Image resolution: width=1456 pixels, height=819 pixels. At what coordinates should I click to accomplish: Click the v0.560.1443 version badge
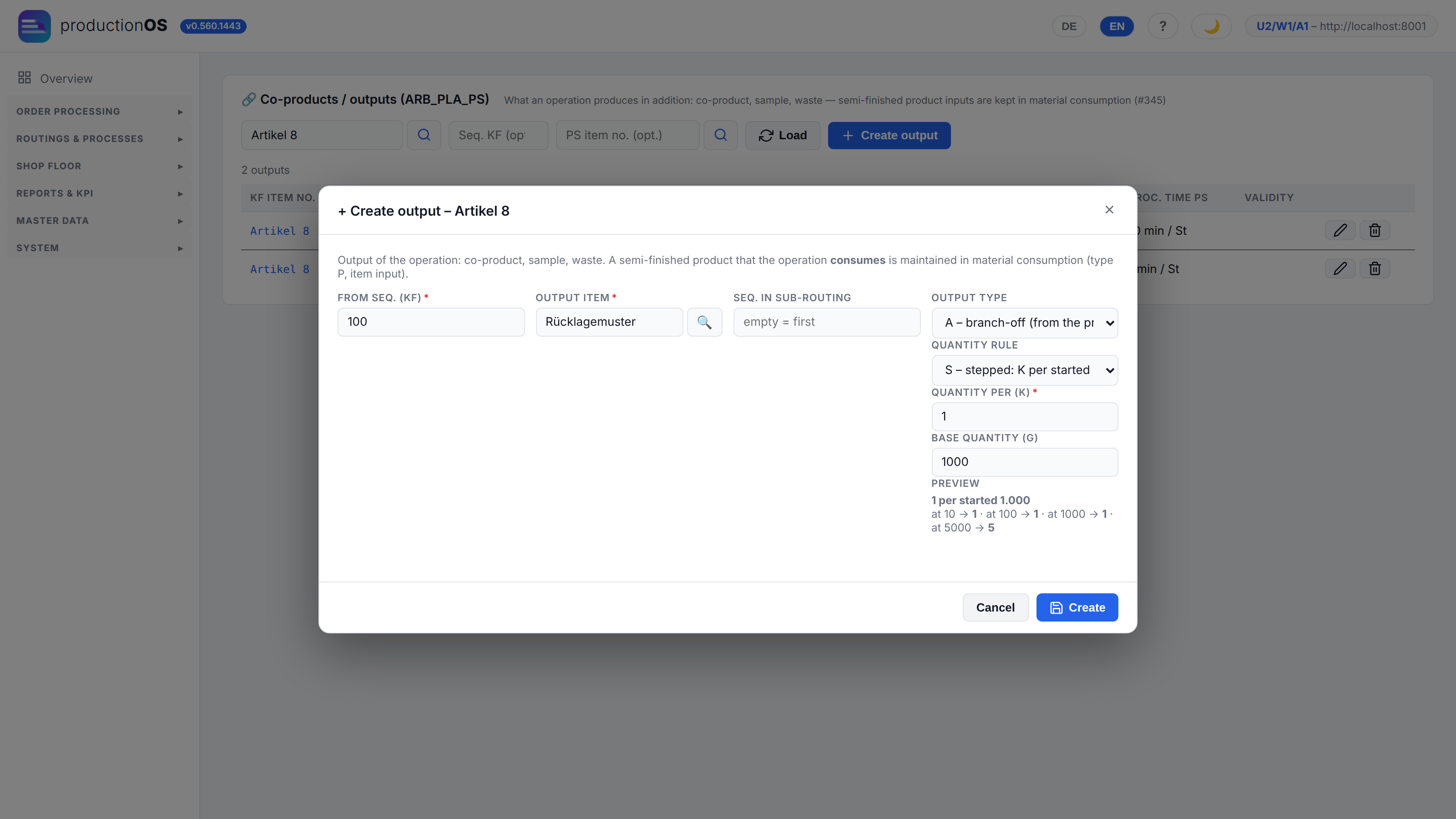tap(213, 26)
